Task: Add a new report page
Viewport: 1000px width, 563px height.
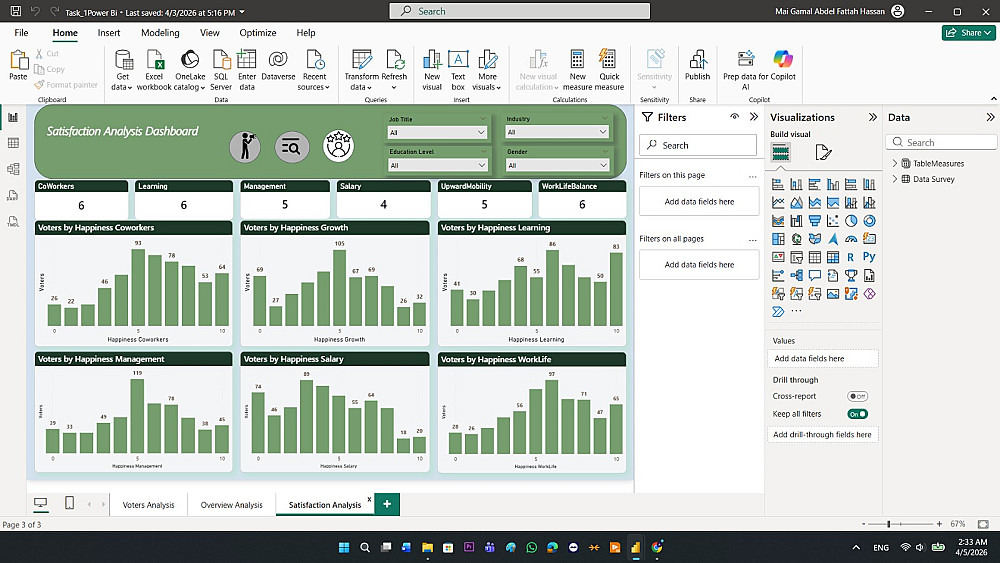Action: (x=387, y=504)
